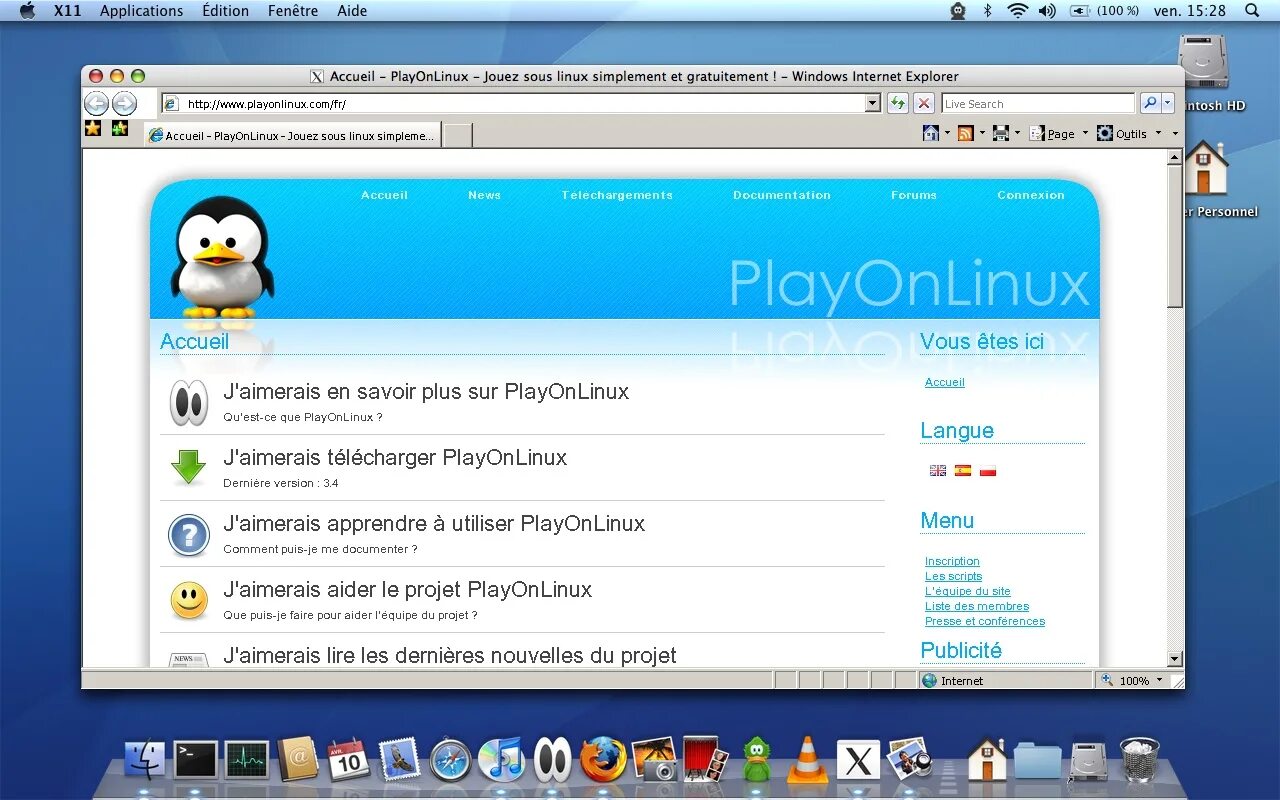Go to the Forums nav link

click(x=914, y=195)
